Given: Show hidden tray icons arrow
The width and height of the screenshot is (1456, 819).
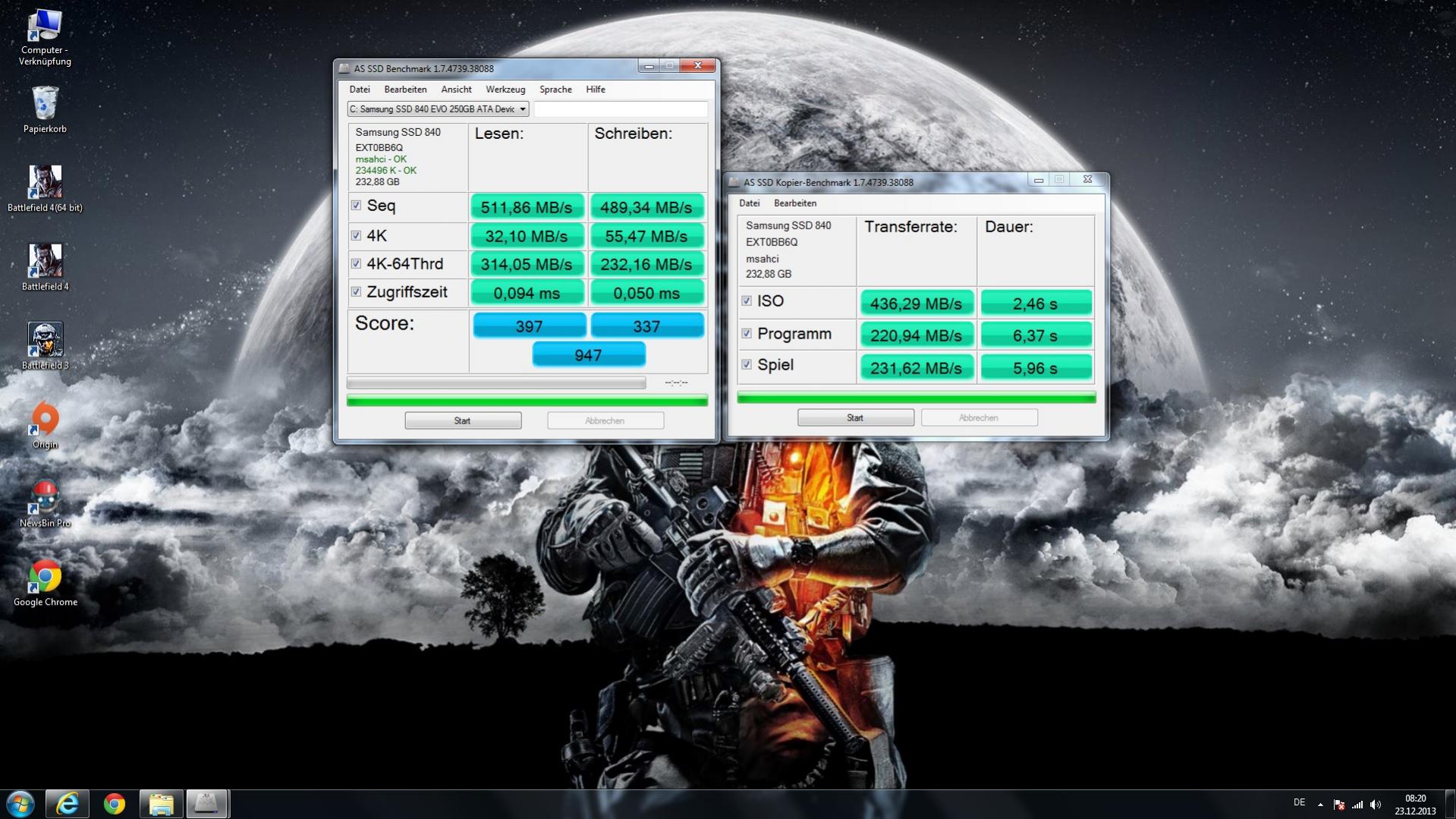Looking at the screenshot, I should [1320, 805].
